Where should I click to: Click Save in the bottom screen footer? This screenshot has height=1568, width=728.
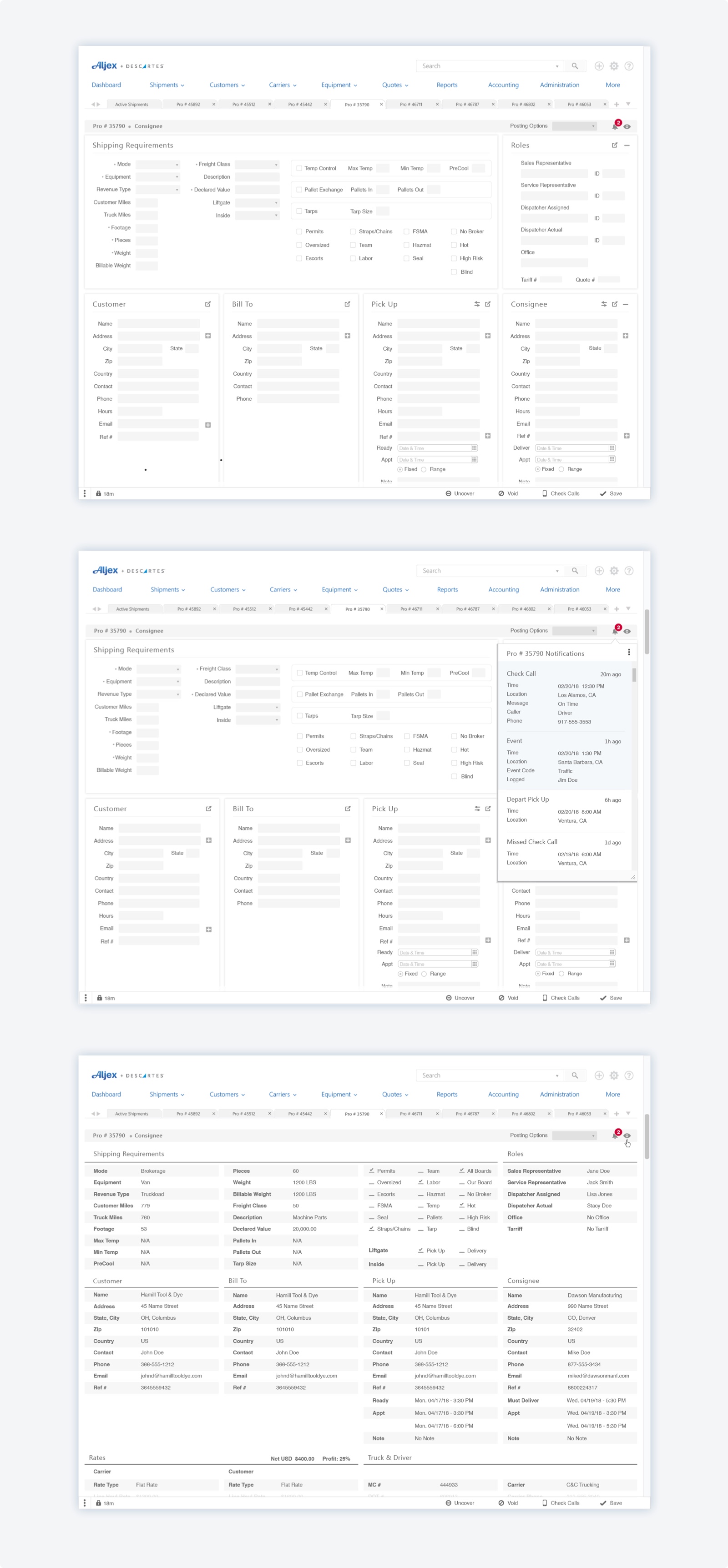pos(611,1503)
